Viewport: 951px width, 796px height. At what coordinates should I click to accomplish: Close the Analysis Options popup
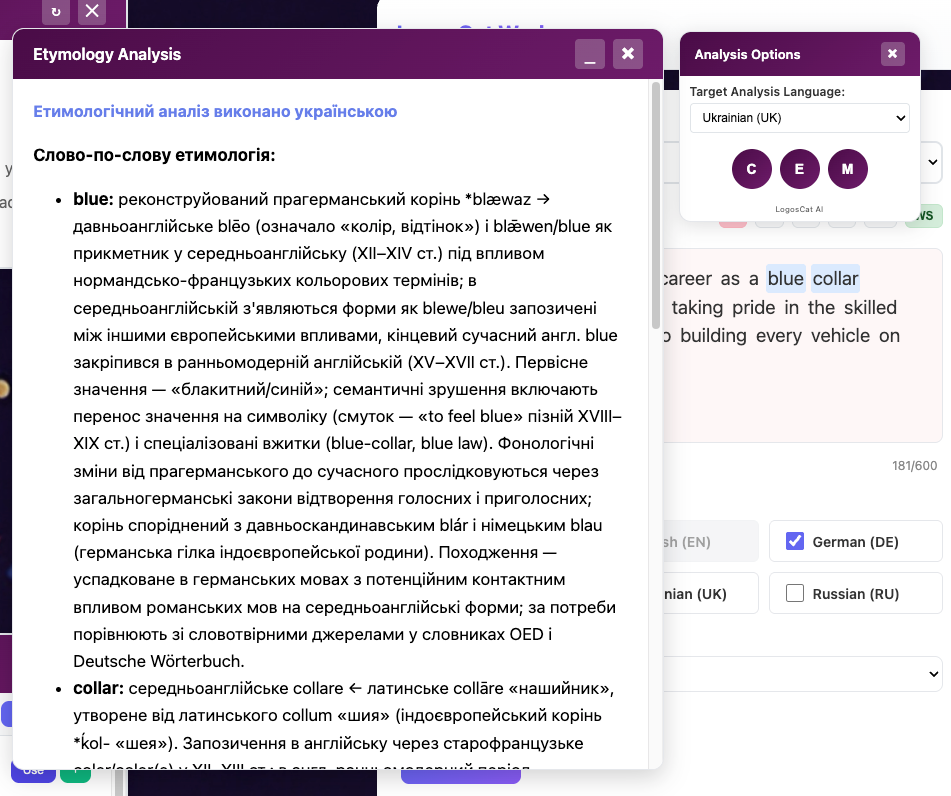892,54
